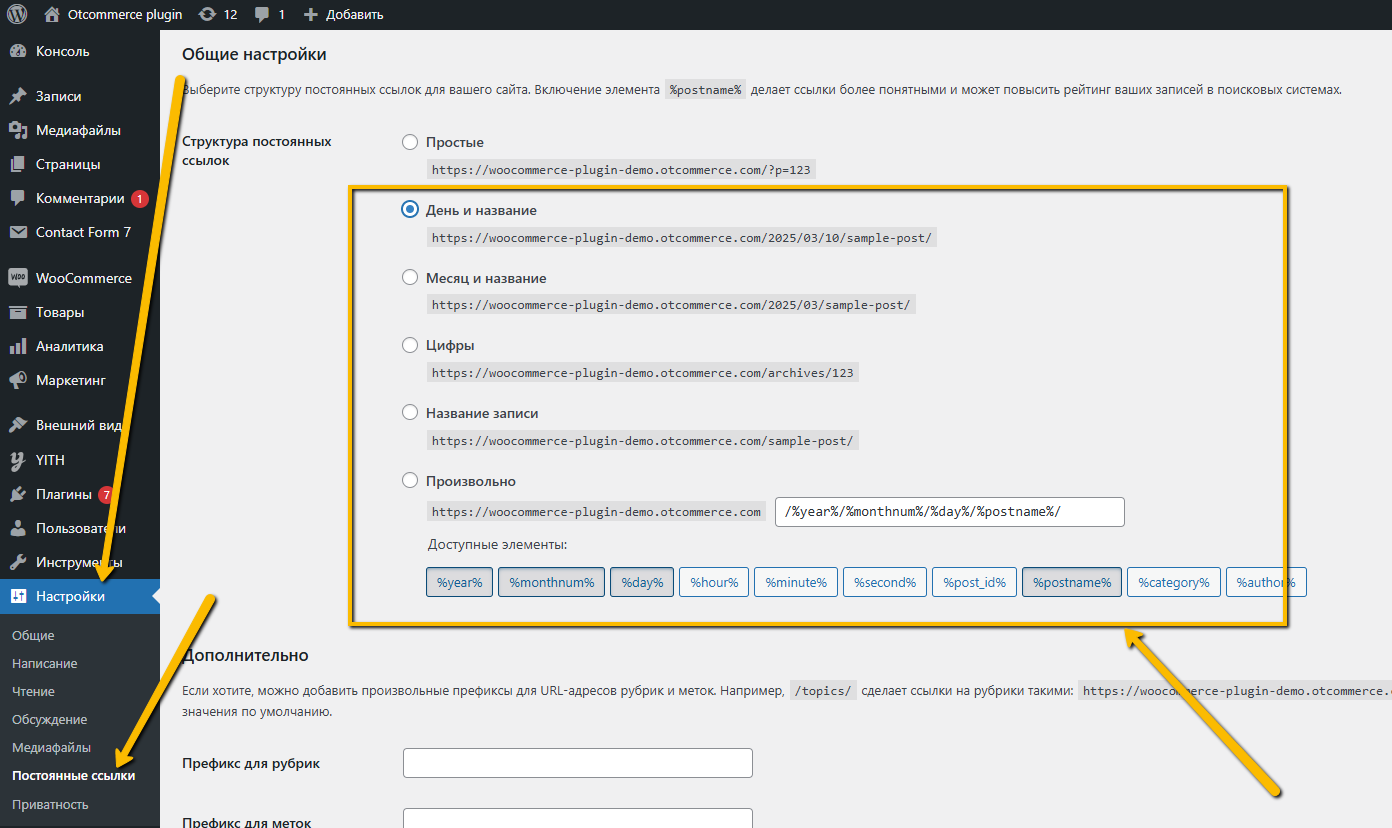Click the Contact Form 7 envelope icon
Screen dimensions: 1392x828
tap(18, 232)
